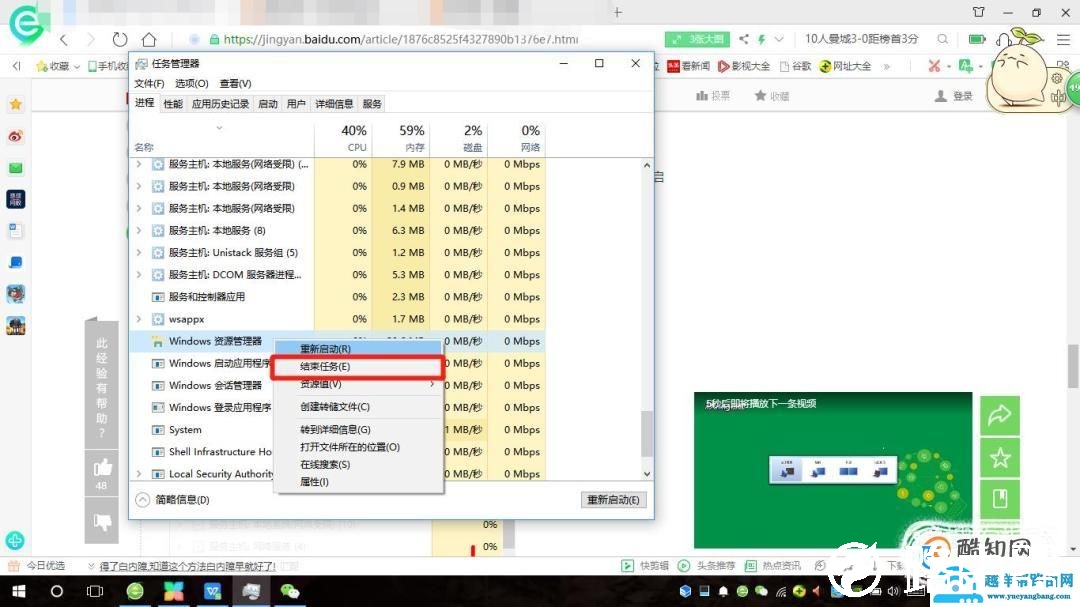Choose 重新启动(R) in the context menu
The width and height of the screenshot is (1080, 607).
click(357, 349)
